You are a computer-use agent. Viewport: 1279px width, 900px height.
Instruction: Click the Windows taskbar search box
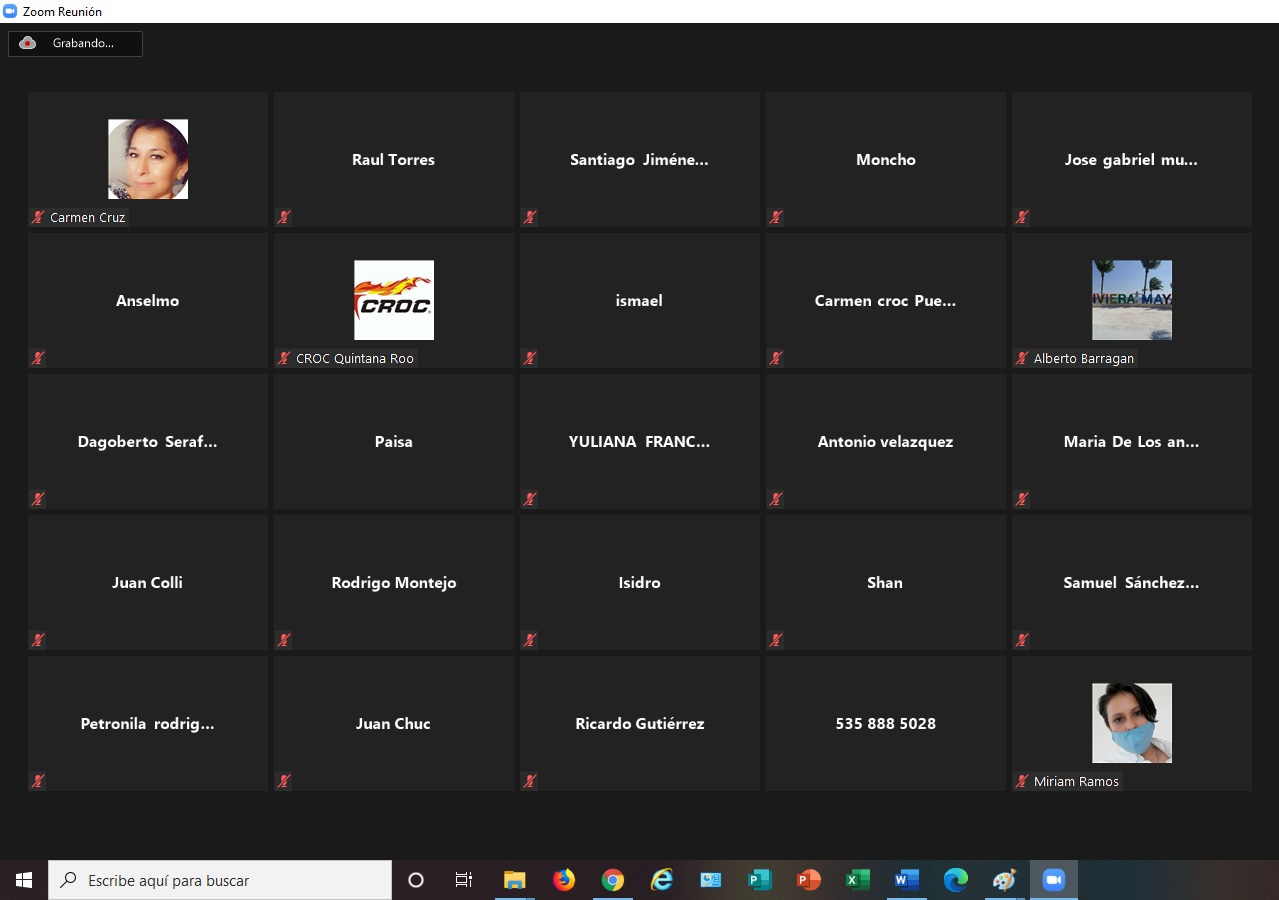click(220, 880)
